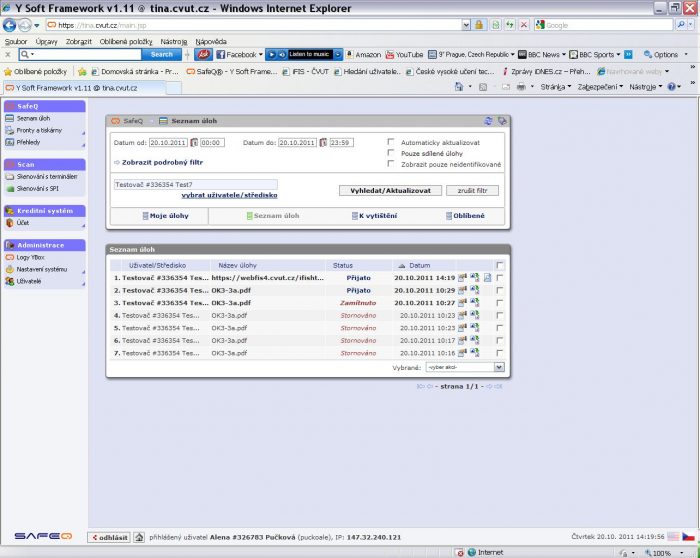Select checkbox for job row 2
Image resolution: width=700 pixels, height=558 pixels.
pyautogui.click(x=500, y=290)
